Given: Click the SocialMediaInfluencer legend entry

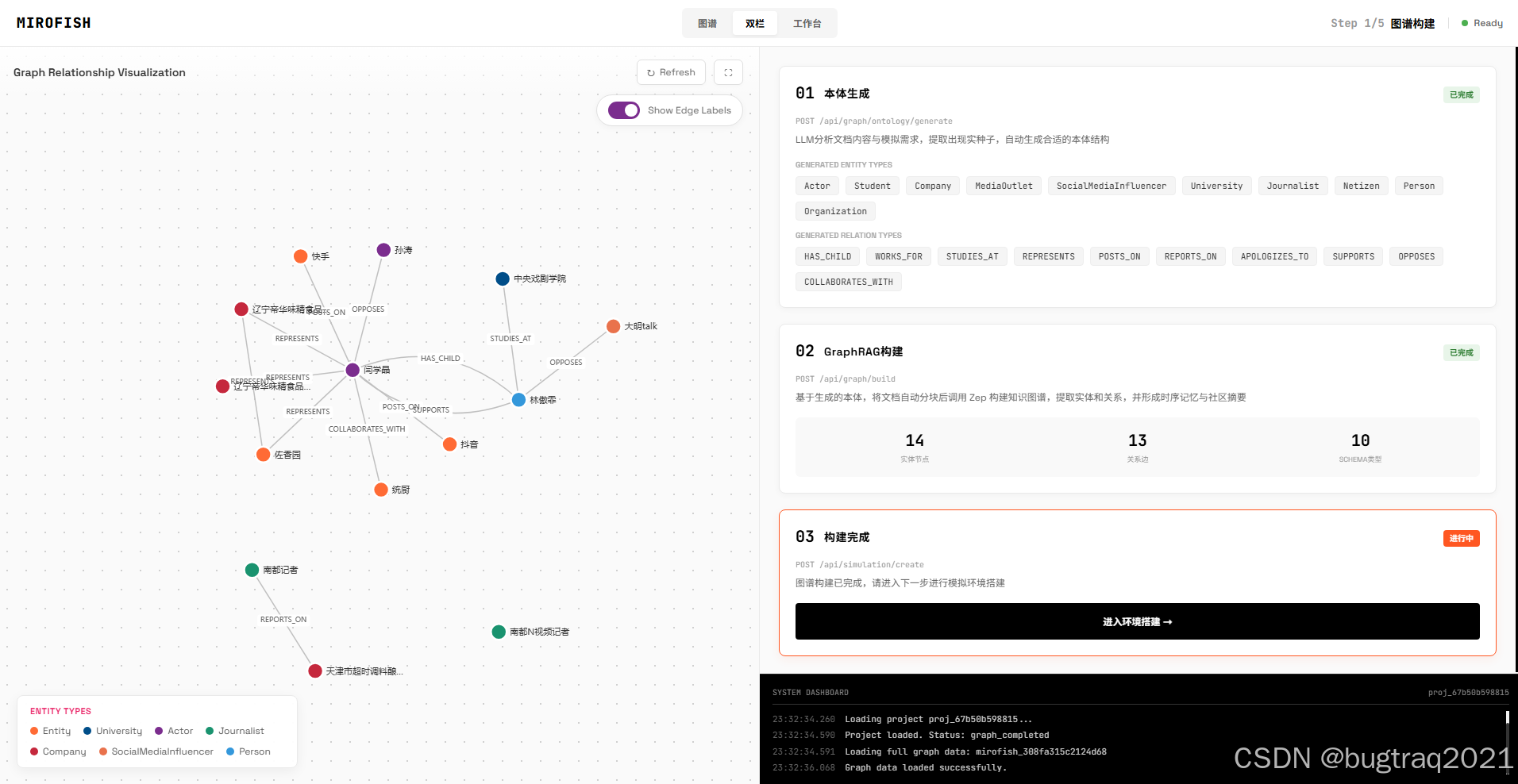Looking at the screenshot, I should (x=156, y=751).
